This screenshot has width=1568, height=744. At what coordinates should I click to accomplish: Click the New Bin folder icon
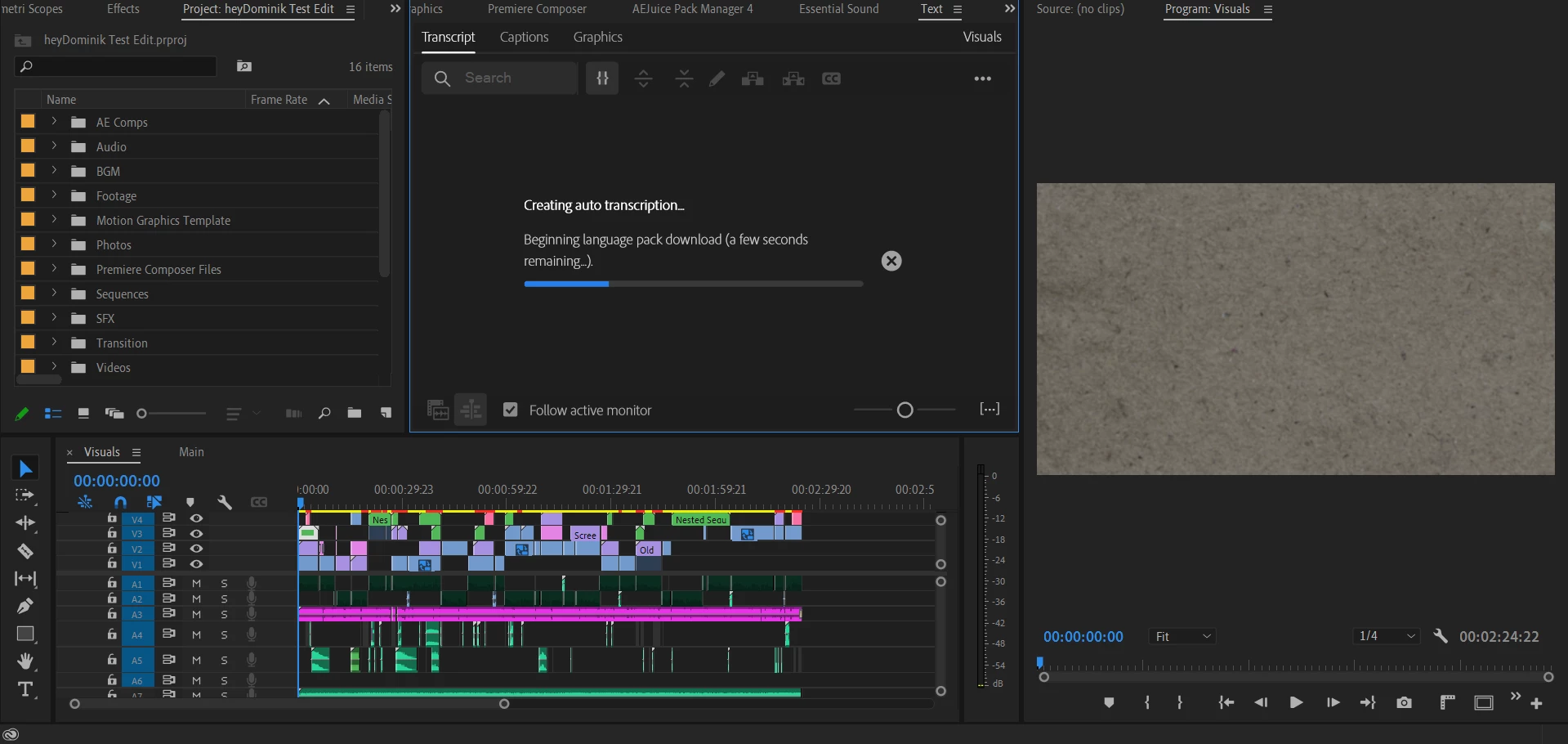click(x=354, y=413)
